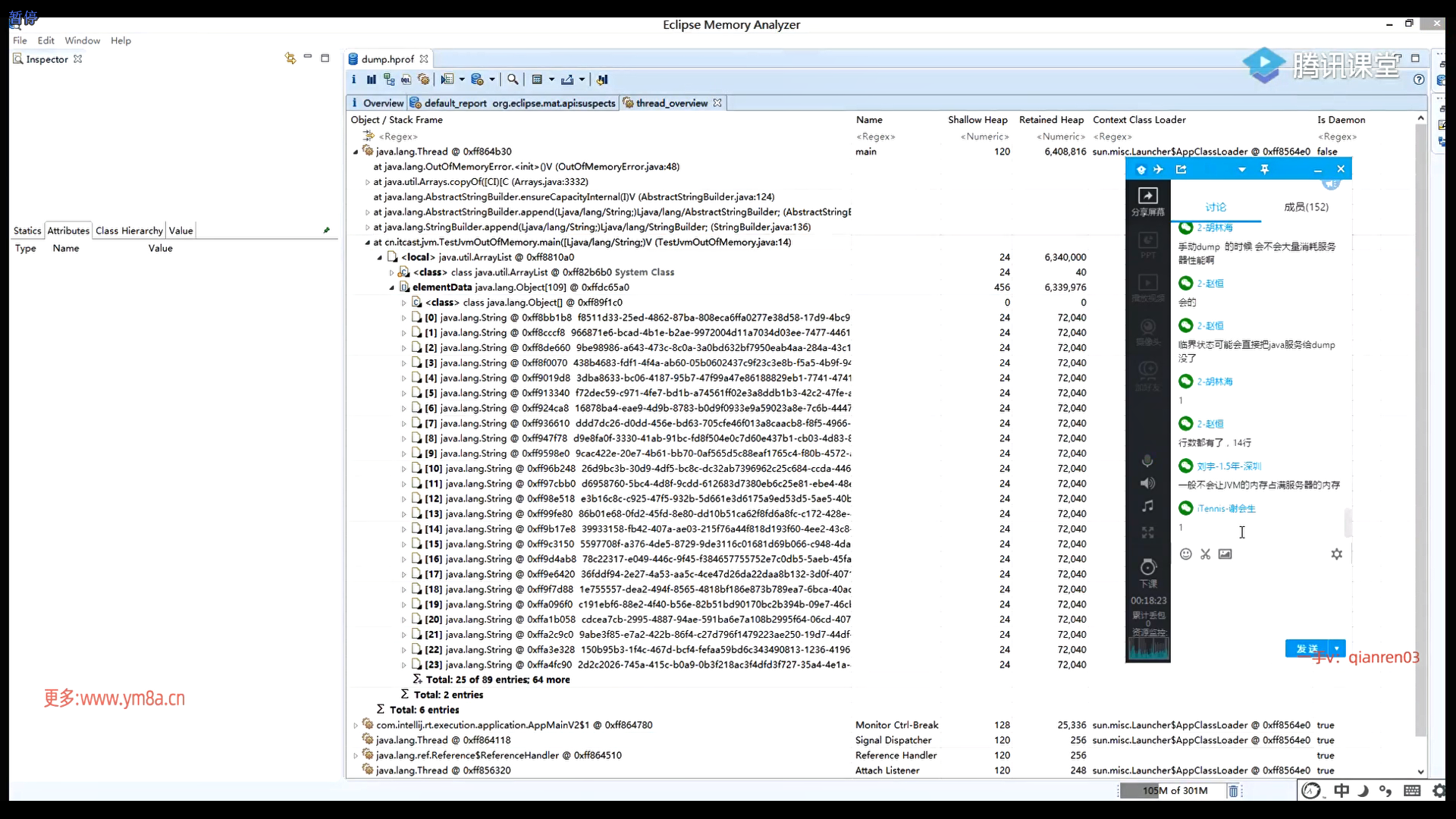
Task: Click the compare to another heap dump icon
Action: 602,80
